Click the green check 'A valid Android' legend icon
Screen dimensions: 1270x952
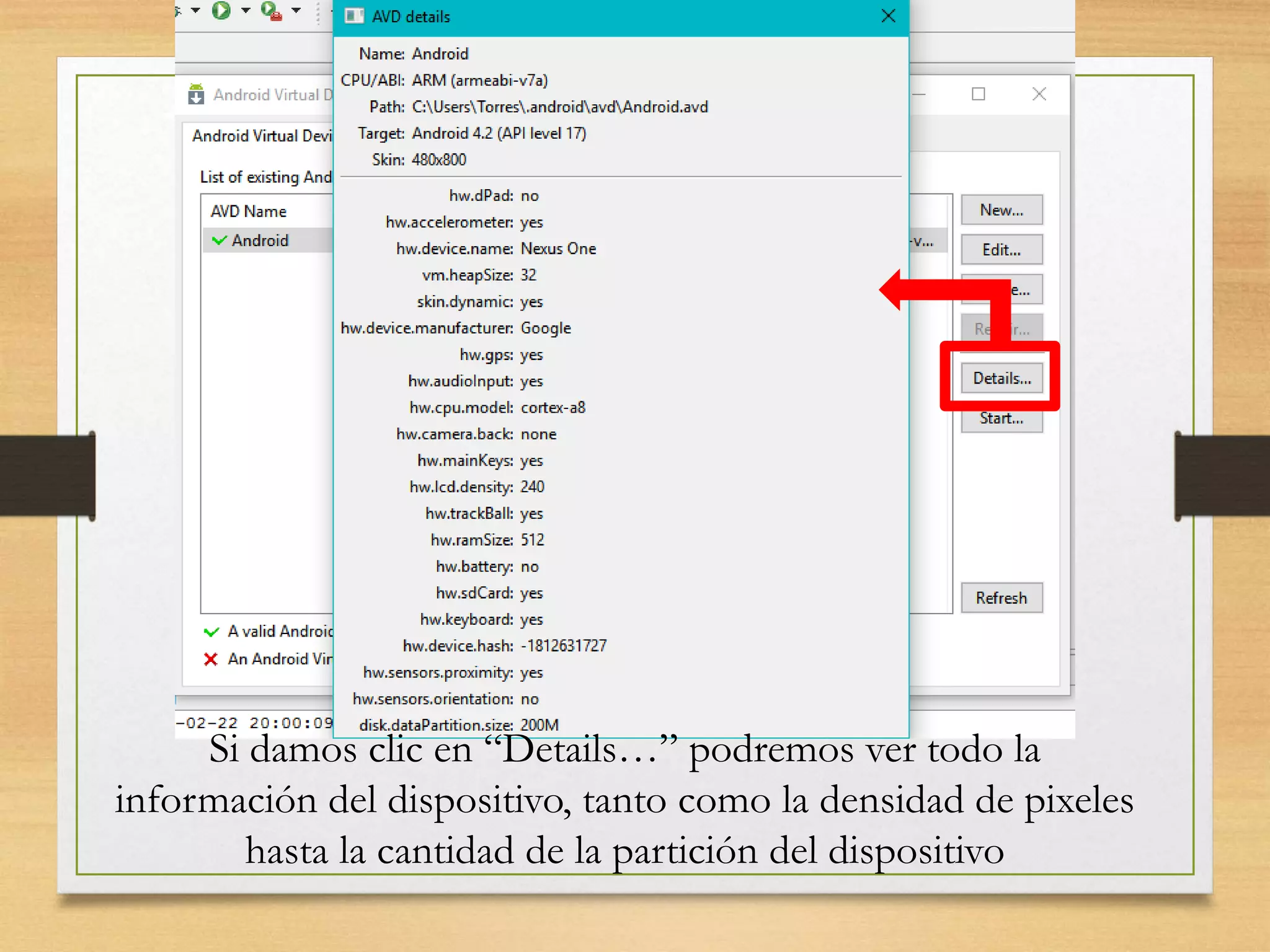click(211, 632)
